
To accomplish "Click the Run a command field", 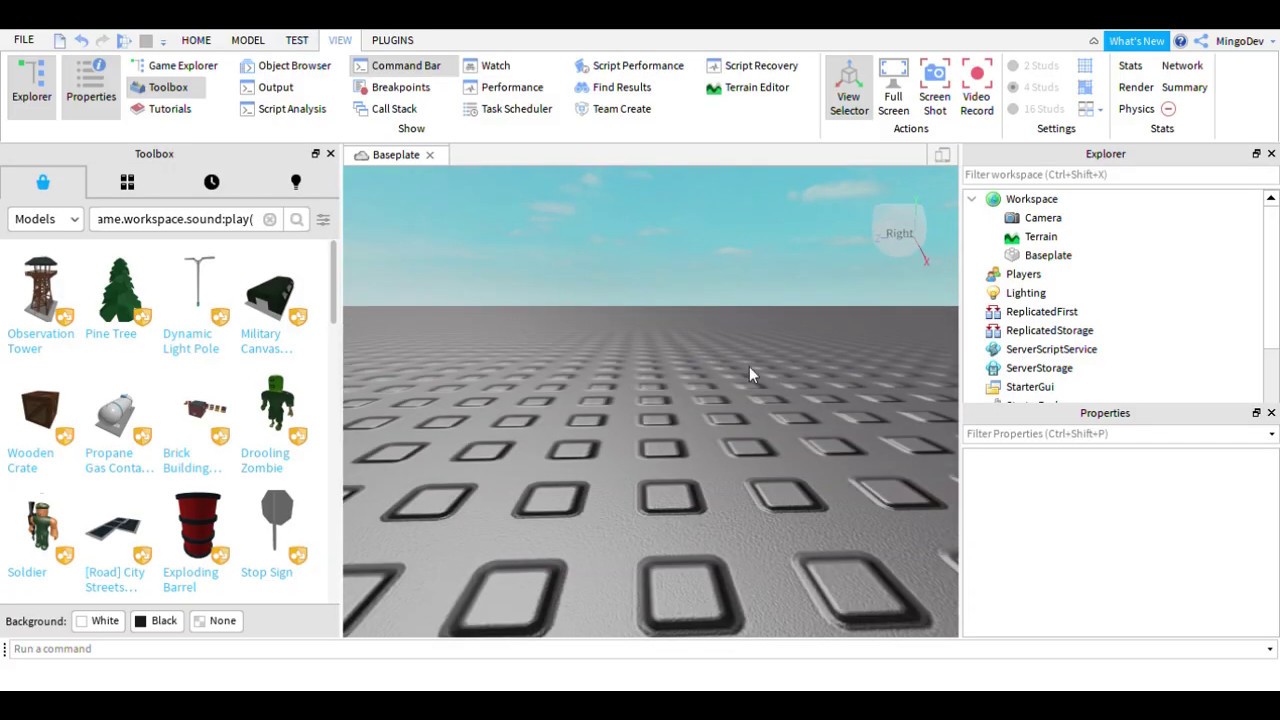I will coord(635,649).
